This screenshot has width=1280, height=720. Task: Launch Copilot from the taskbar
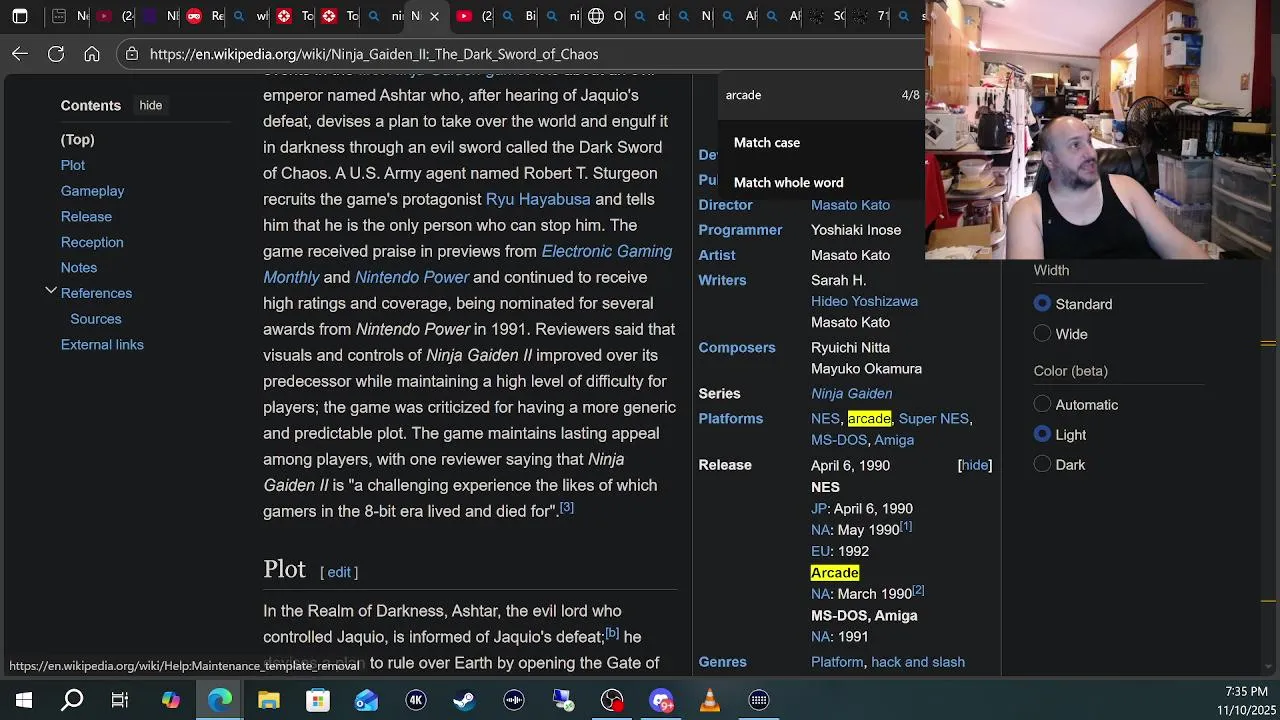pyautogui.click(x=171, y=700)
